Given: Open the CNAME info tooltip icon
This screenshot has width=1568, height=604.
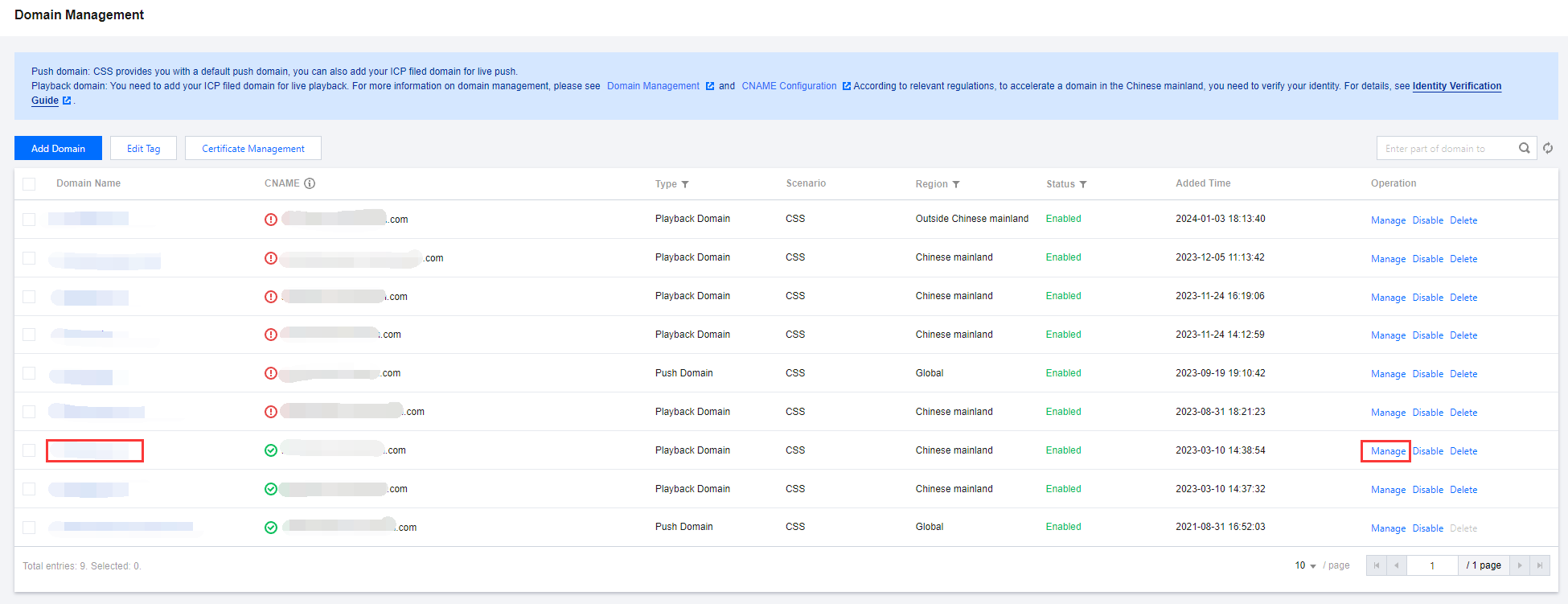Looking at the screenshot, I should pyautogui.click(x=310, y=183).
